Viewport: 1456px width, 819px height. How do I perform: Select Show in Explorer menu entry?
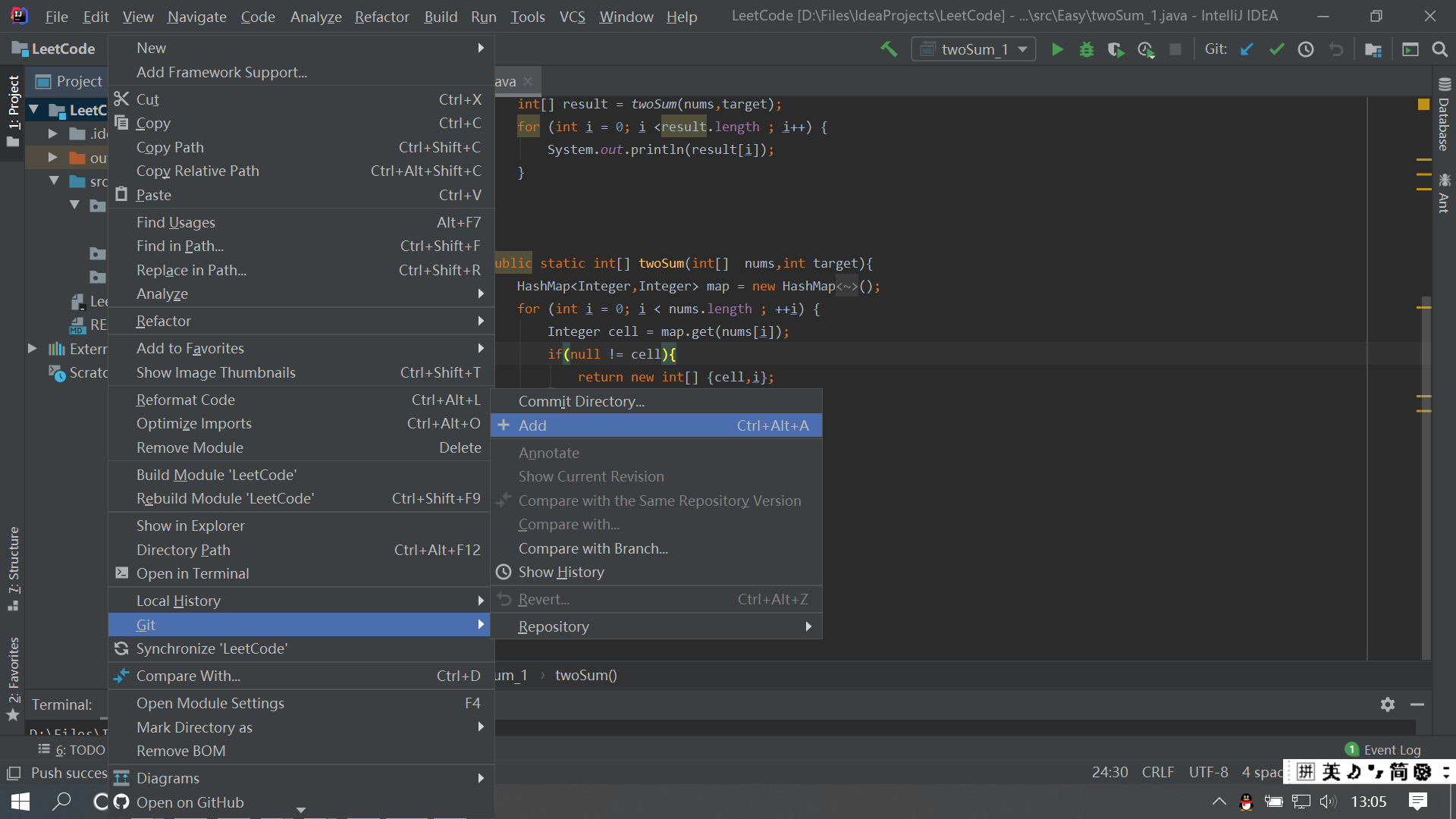click(301, 526)
